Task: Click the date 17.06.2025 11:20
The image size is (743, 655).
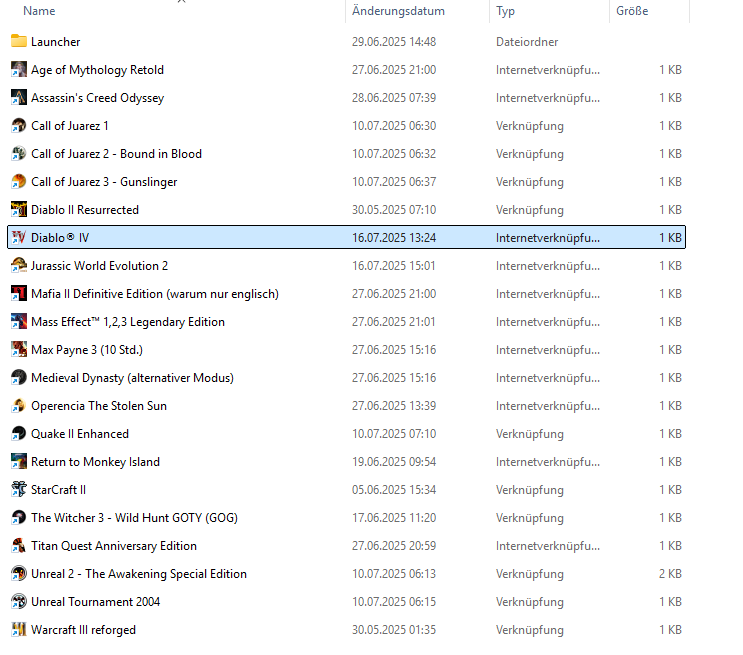Action: click(394, 518)
